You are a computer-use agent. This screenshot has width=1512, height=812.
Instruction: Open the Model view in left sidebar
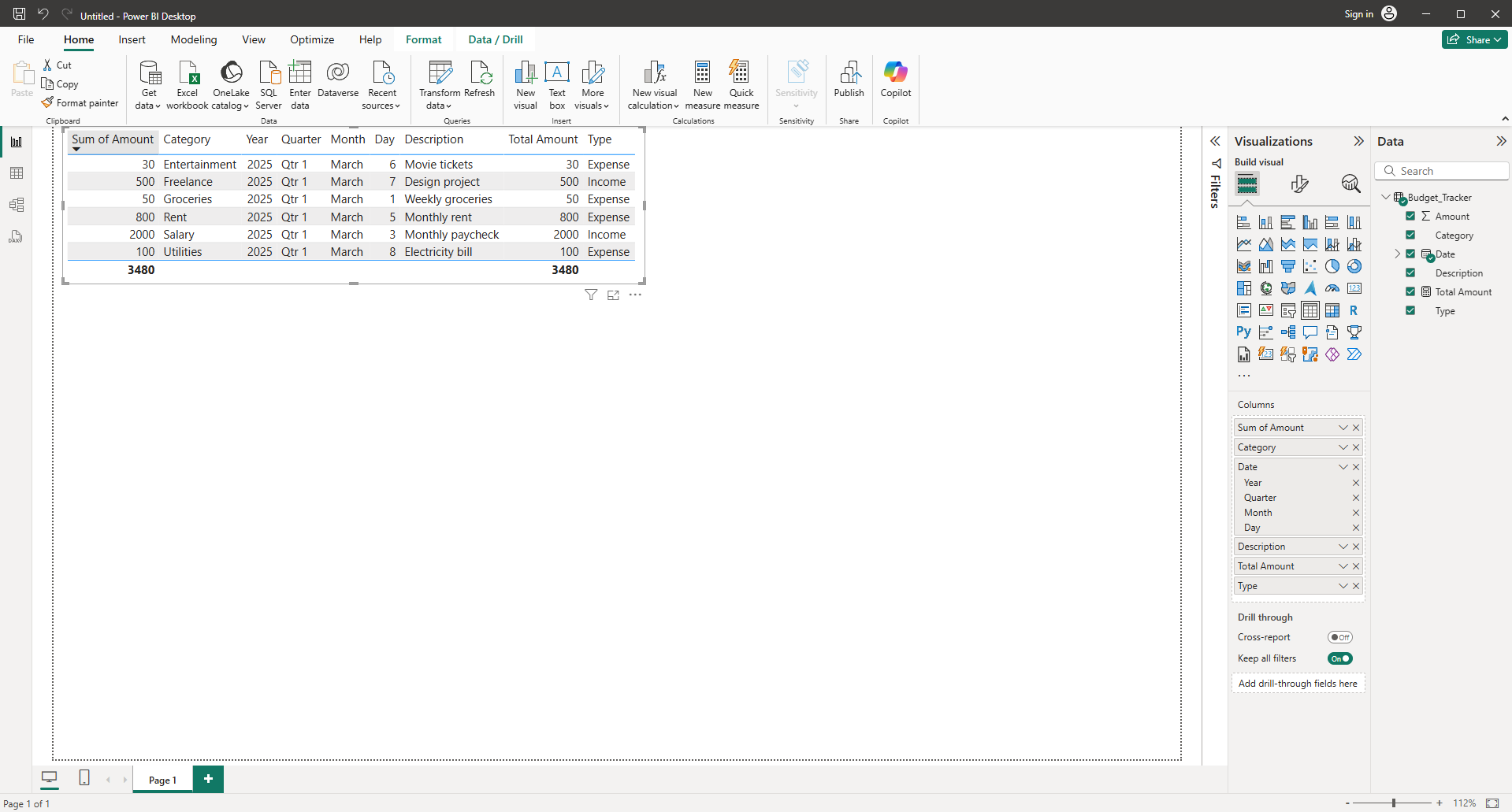pos(17,205)
